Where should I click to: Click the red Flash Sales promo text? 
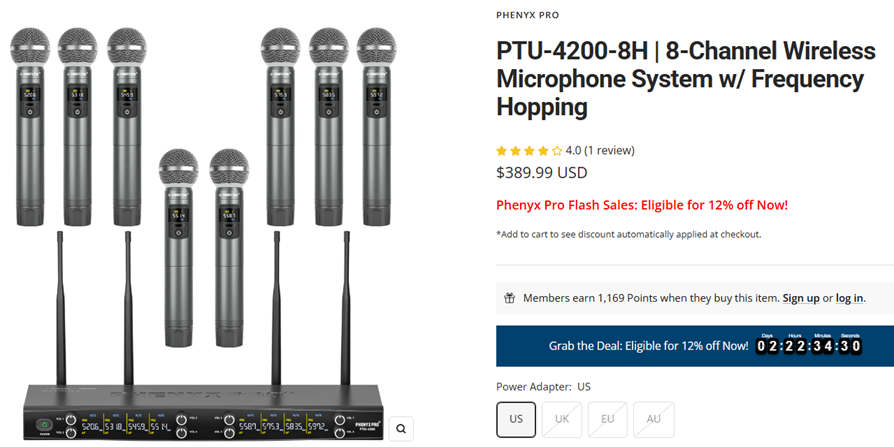pos(642,205)
